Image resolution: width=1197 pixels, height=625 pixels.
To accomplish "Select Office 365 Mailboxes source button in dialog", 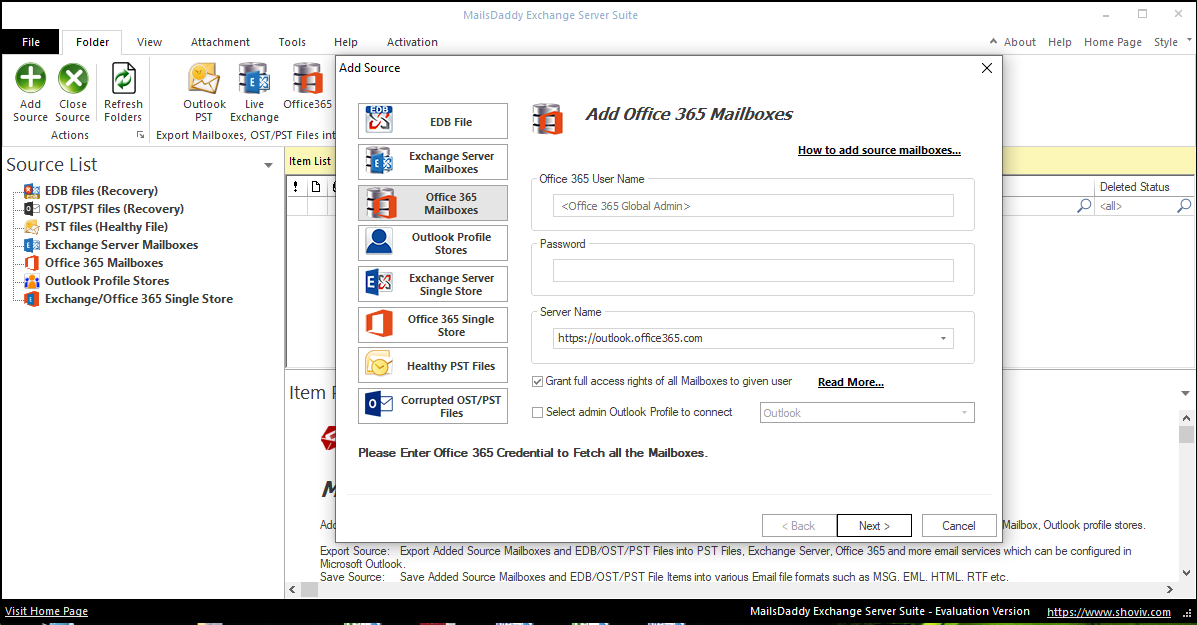I will 433,203.
